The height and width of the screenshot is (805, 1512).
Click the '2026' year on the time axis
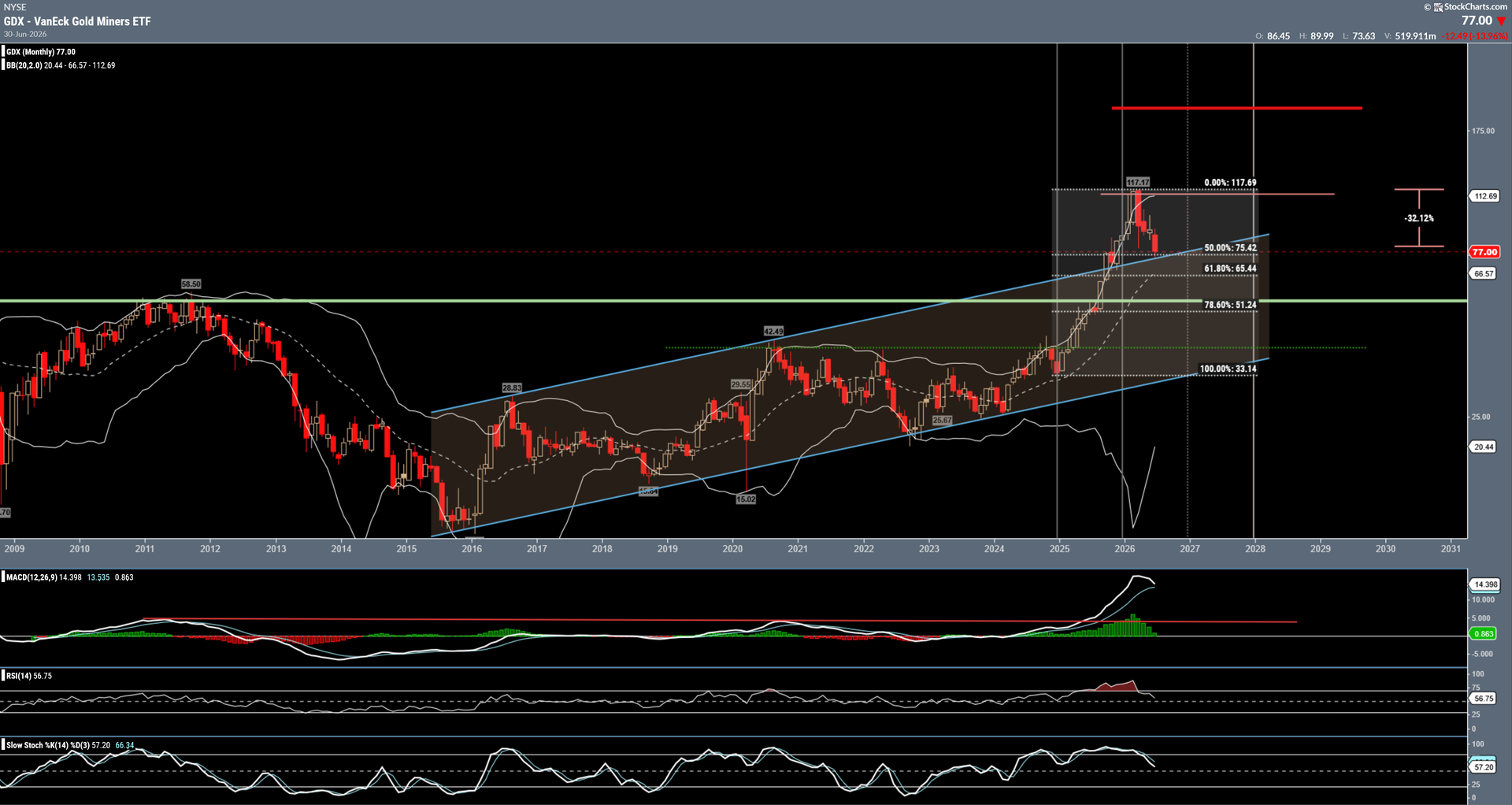click(1125, 549)
